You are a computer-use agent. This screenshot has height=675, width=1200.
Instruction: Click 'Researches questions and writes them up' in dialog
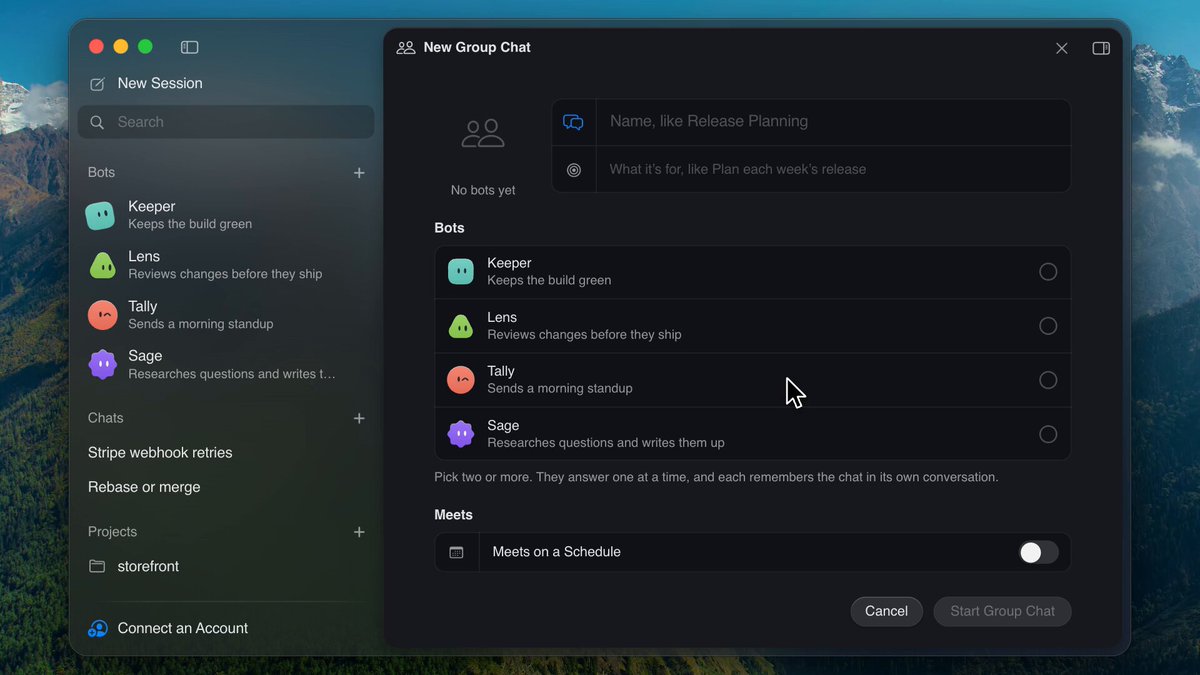606,443
